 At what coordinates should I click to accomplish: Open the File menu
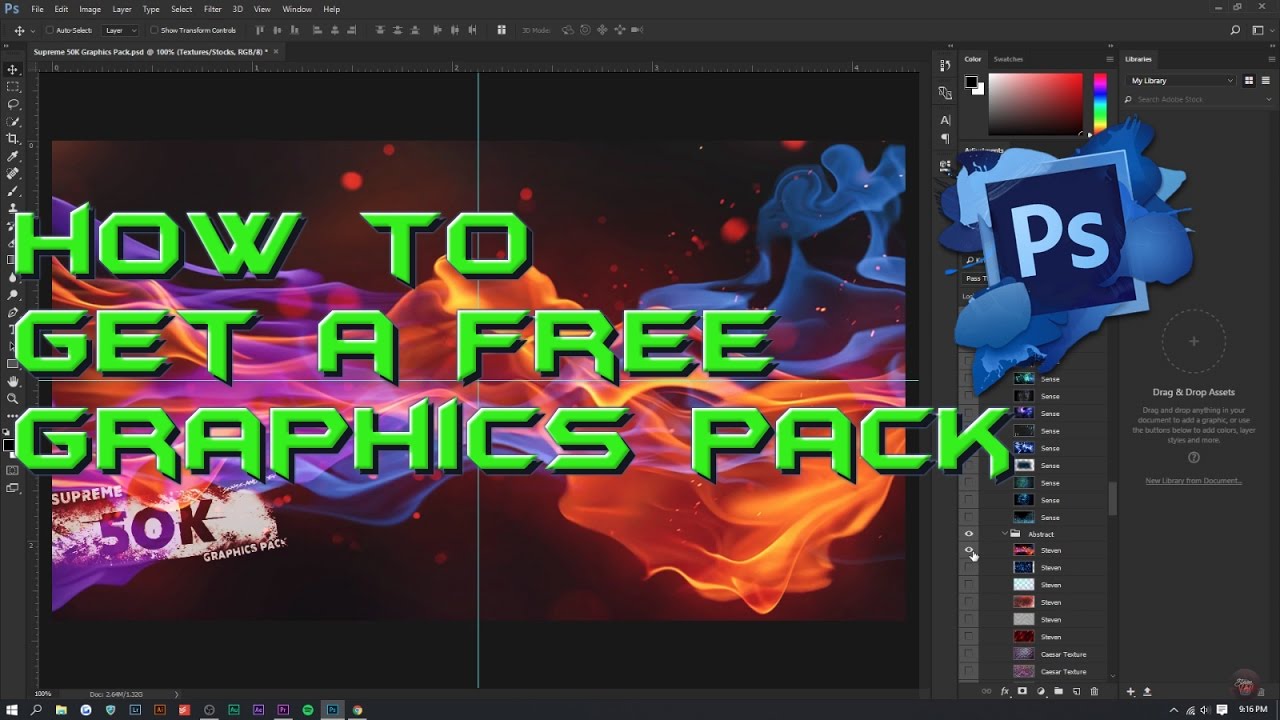(x=37, y=9)
